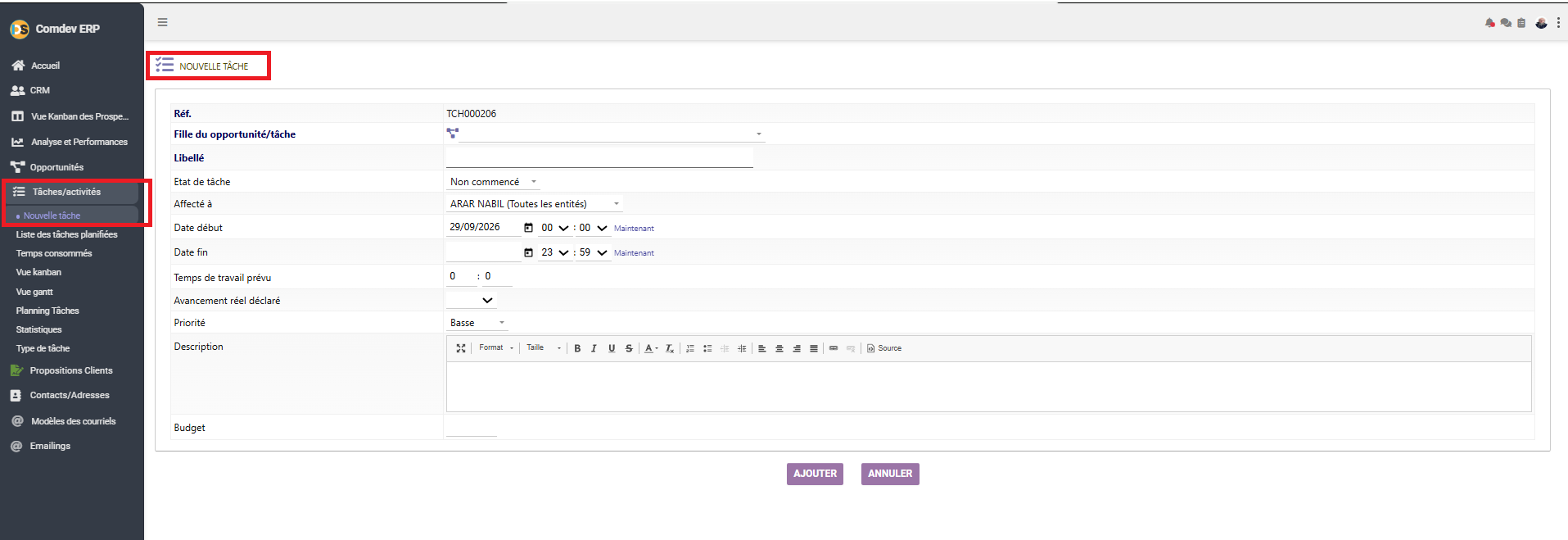Click the Budget input field
Viewport: 1568px width, 540px height.
[472, 428]
